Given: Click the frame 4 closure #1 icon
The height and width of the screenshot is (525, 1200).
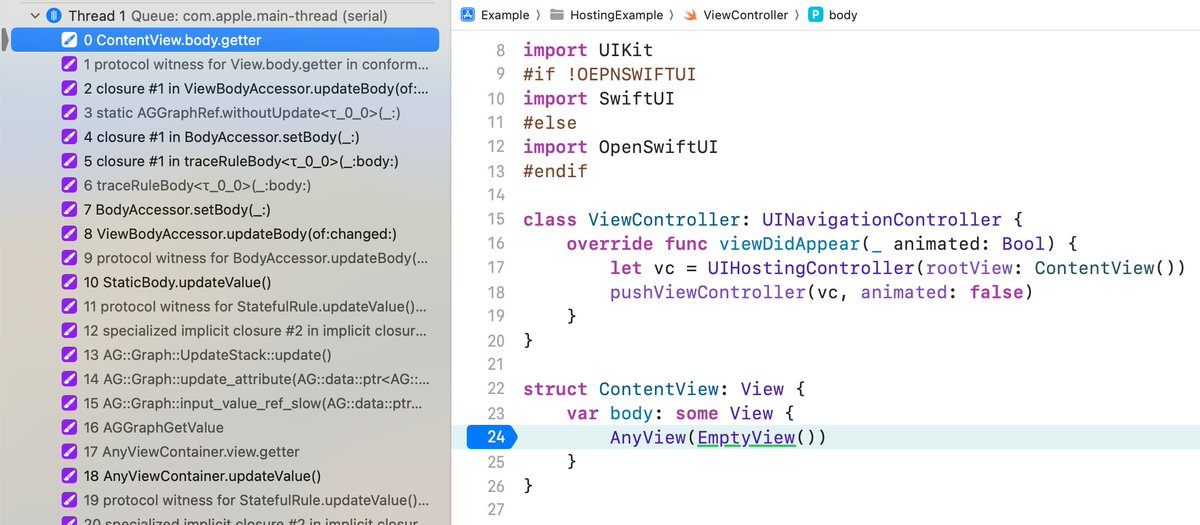Looking at the screenshot, I should [x=70, y=137].
